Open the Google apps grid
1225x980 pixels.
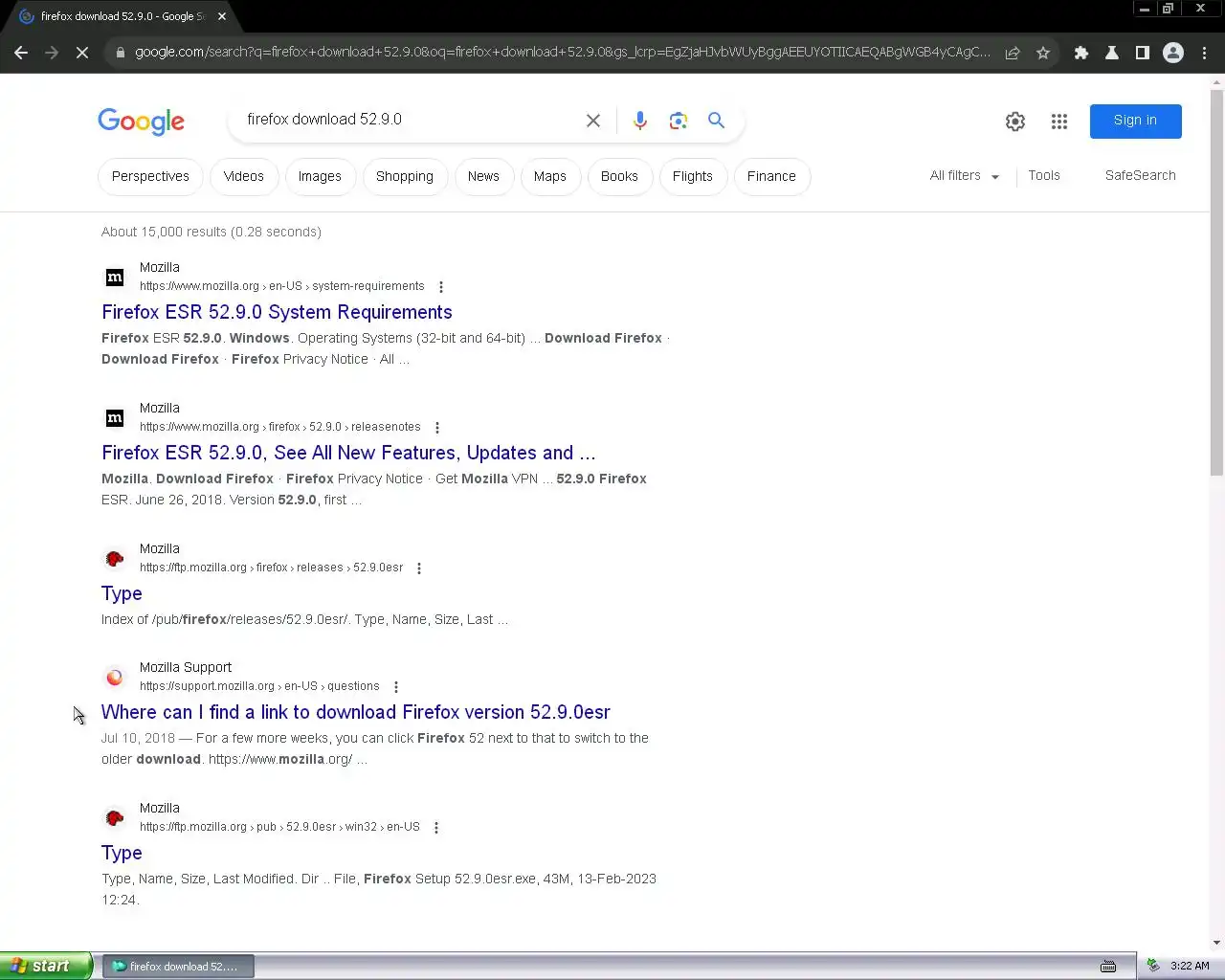point(1059,122)
